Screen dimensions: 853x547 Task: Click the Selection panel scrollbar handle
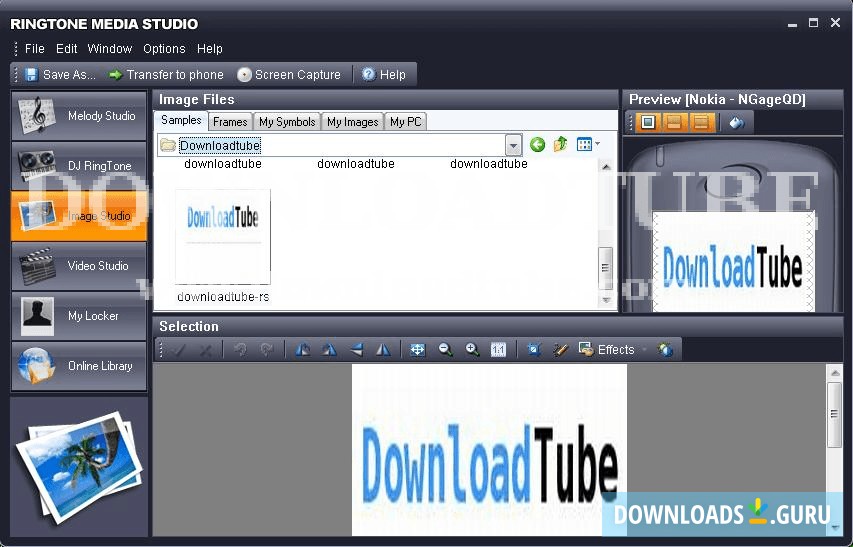(x=834, y=415)
